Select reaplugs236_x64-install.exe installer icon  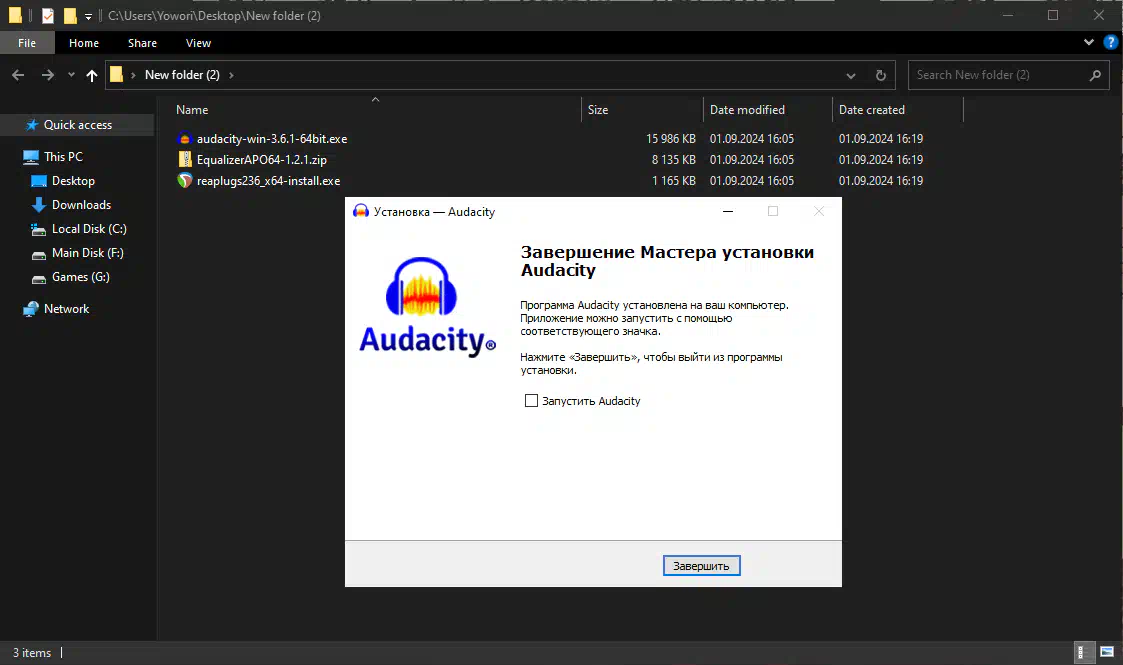185,180
